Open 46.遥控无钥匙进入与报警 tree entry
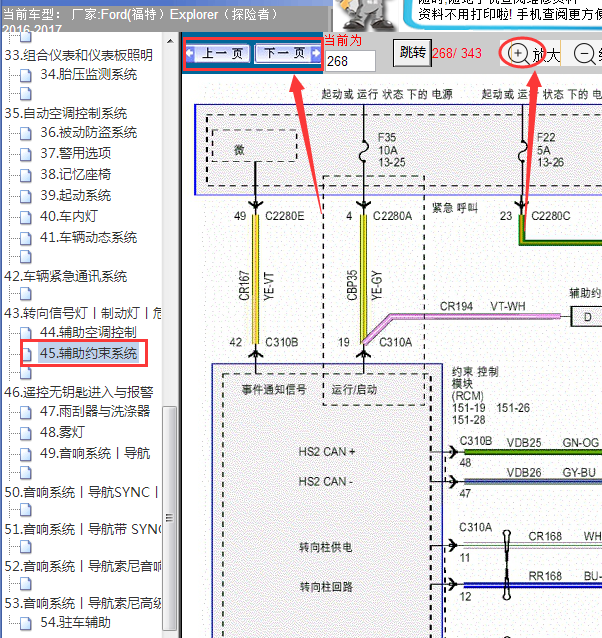Viewport: 602px width, 638px height. point(79,392)
